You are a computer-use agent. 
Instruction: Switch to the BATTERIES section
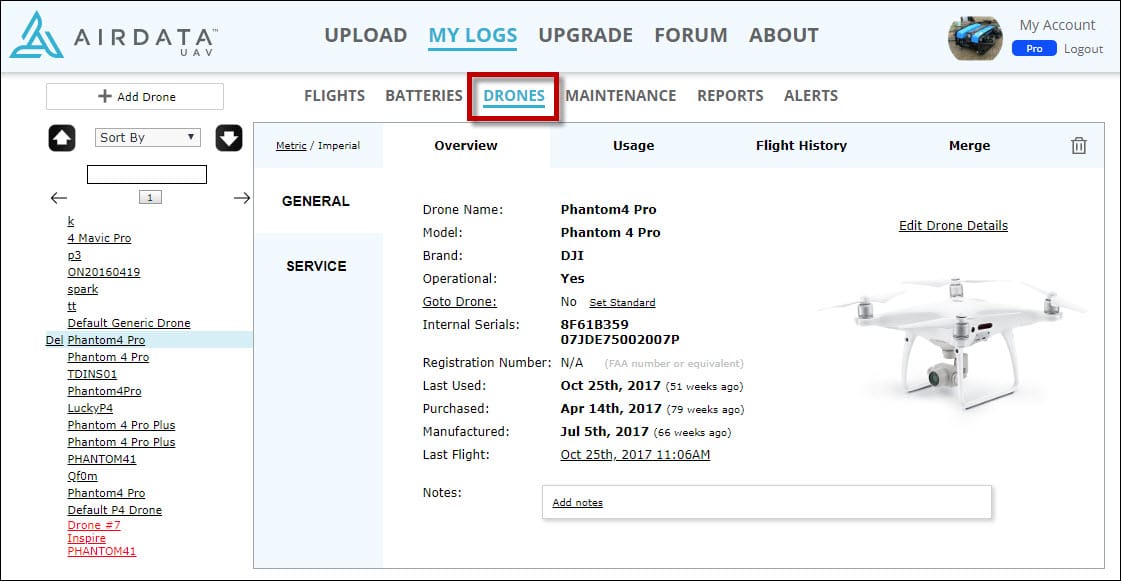point(424,96)
